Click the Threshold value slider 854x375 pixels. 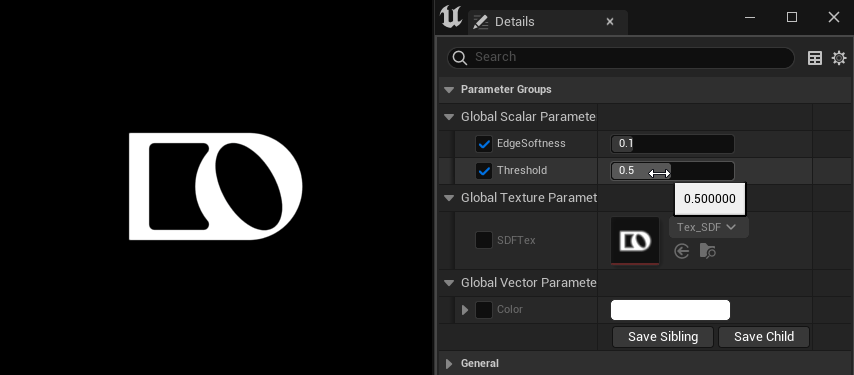tap(673, 171)
